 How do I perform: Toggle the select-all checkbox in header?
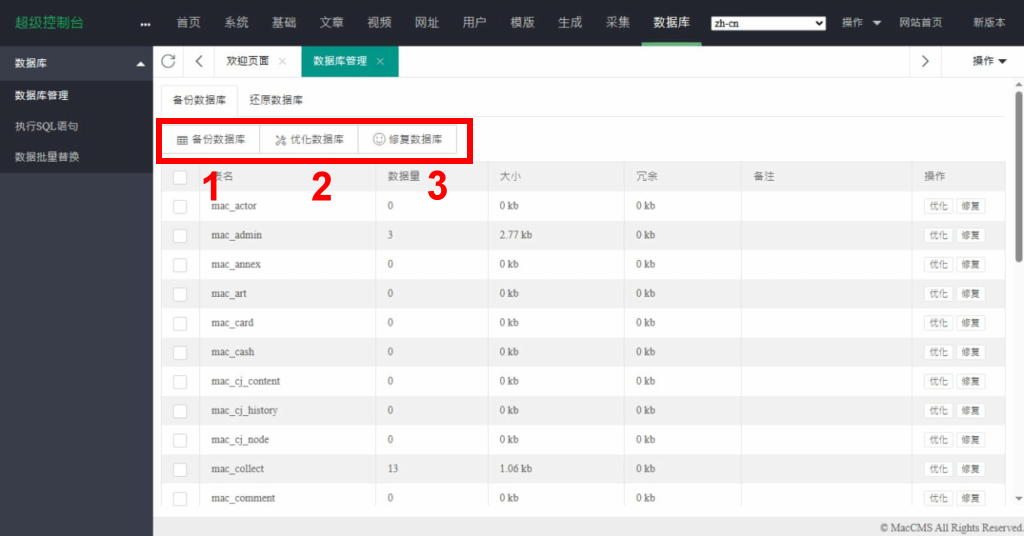pyautogui.click(x=180, y=177)
